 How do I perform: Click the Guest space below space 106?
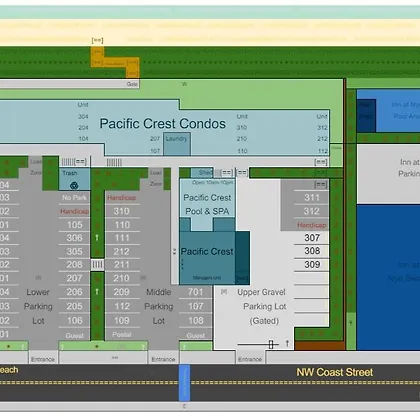[74, 335]
